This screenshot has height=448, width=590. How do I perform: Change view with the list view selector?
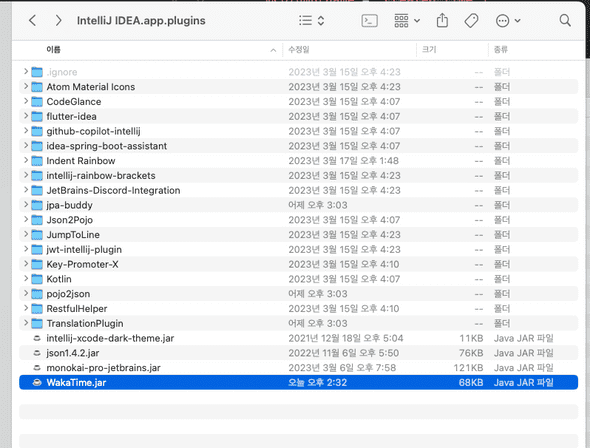(x=311, y=20)
